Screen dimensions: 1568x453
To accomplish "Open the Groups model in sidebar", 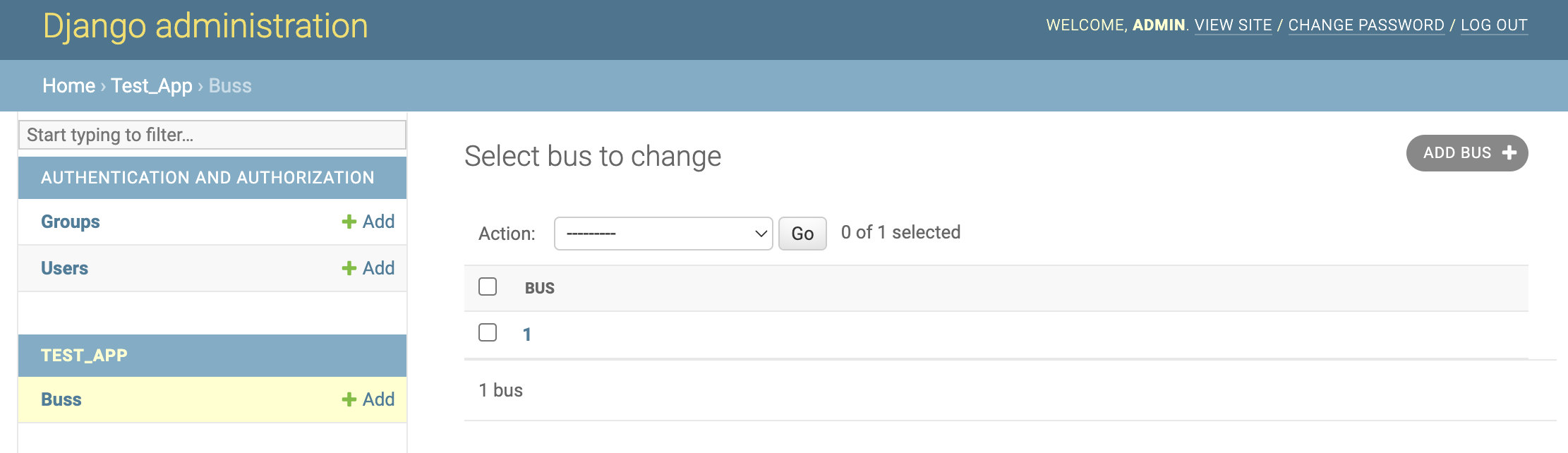I will (x=71, y=222).
